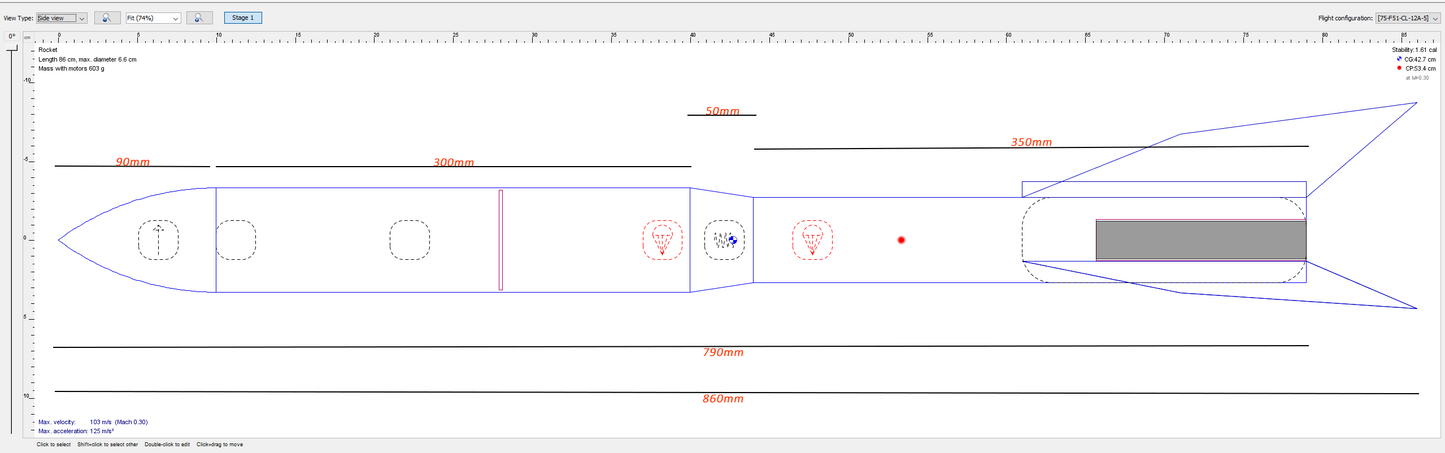Select the red parachute in the transition-side body tube
The width and height of the screenshot is (1445, 453).
click(x=812, y=240)
